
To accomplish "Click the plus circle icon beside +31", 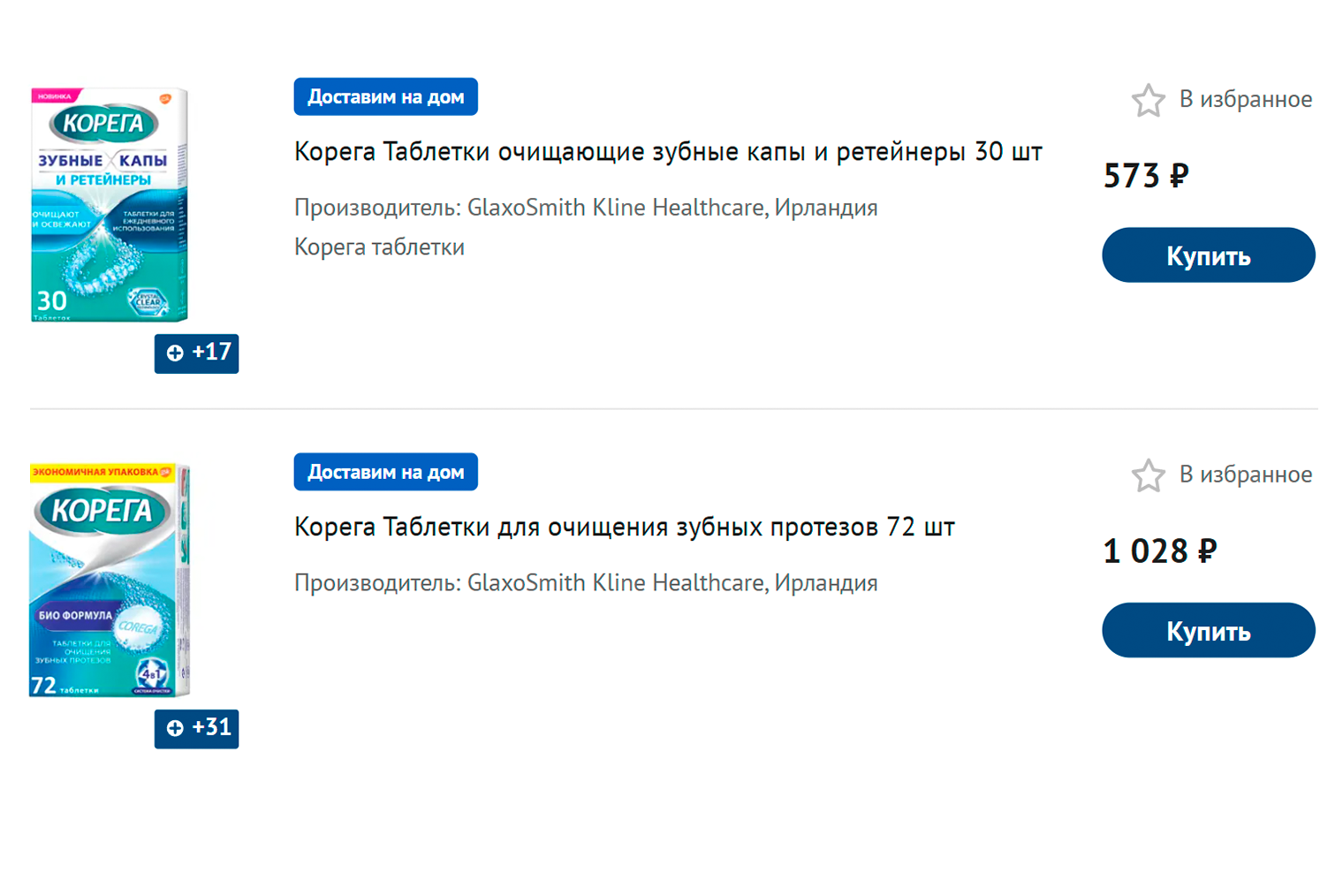I will click(175, 728).
